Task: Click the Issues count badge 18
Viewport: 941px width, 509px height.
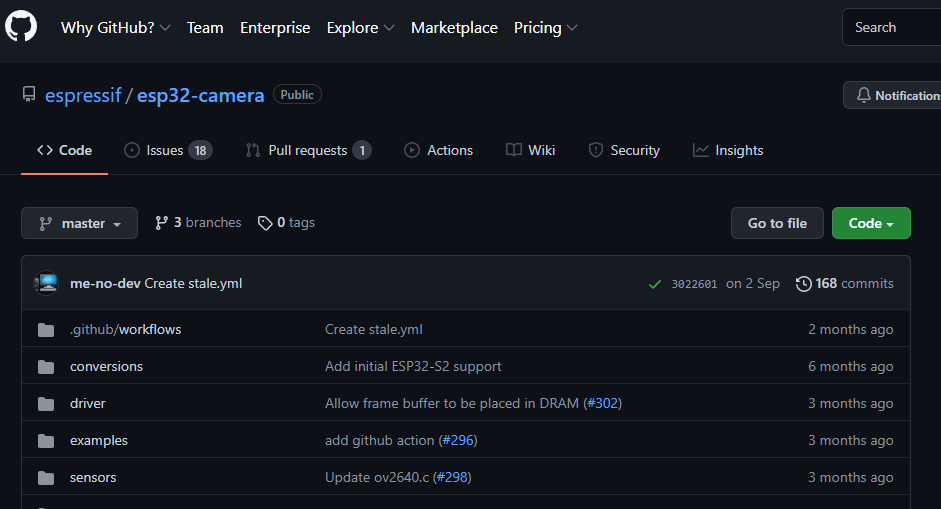Action: coord(200,151)
